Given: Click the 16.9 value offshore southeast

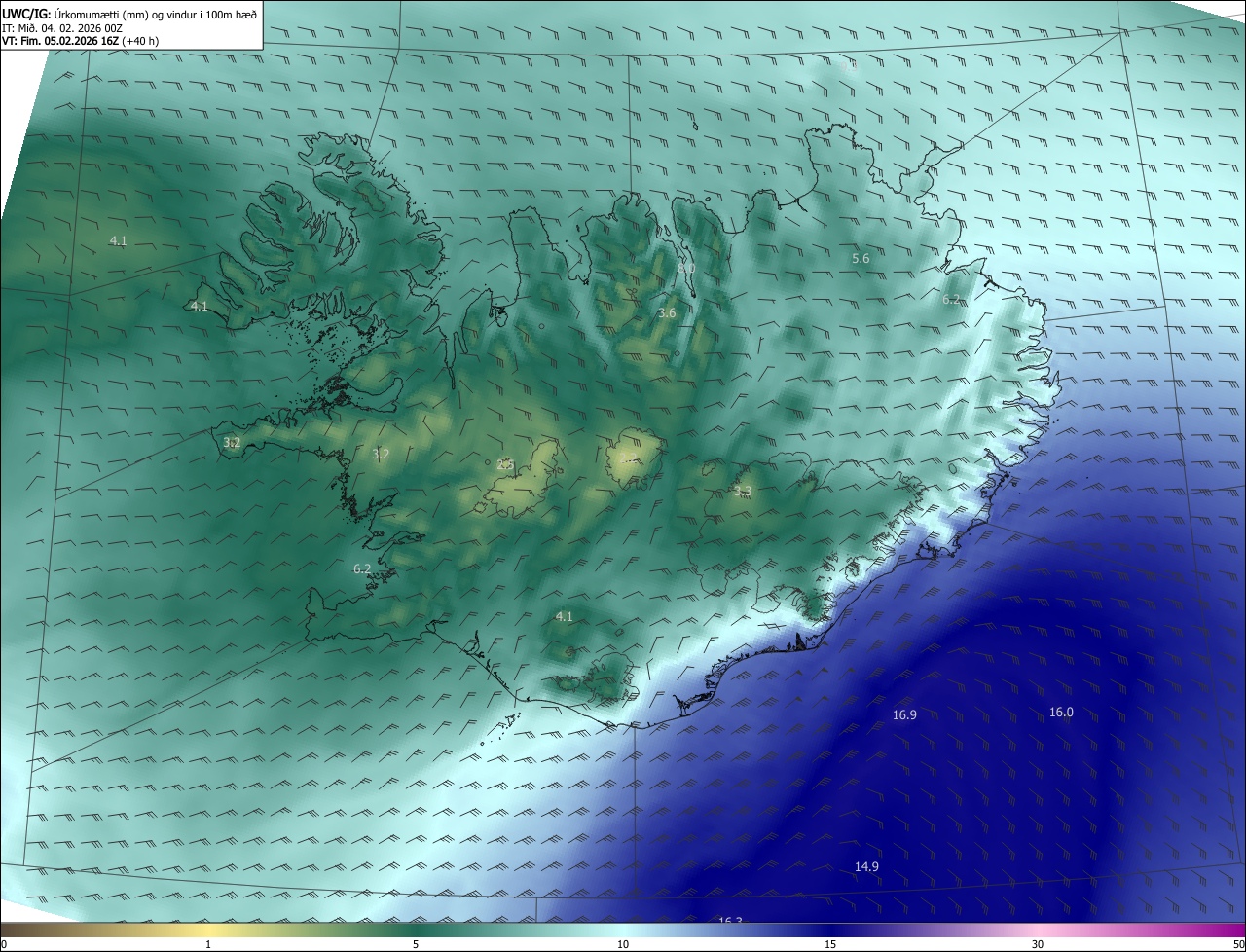Looking at the screenshot, I should [x=904, y=715].
